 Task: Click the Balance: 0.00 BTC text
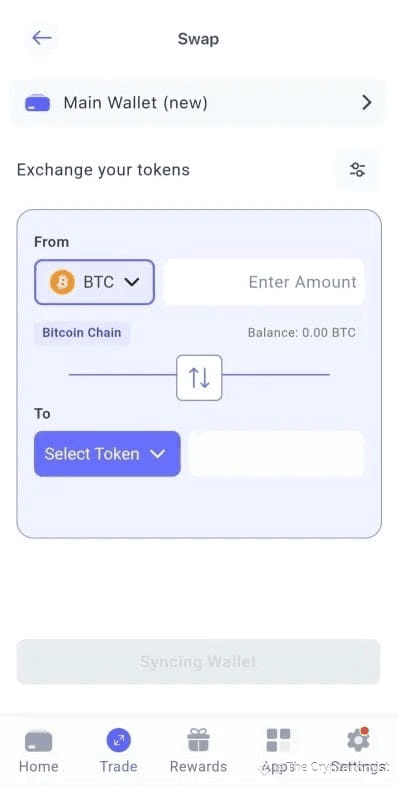301,333
